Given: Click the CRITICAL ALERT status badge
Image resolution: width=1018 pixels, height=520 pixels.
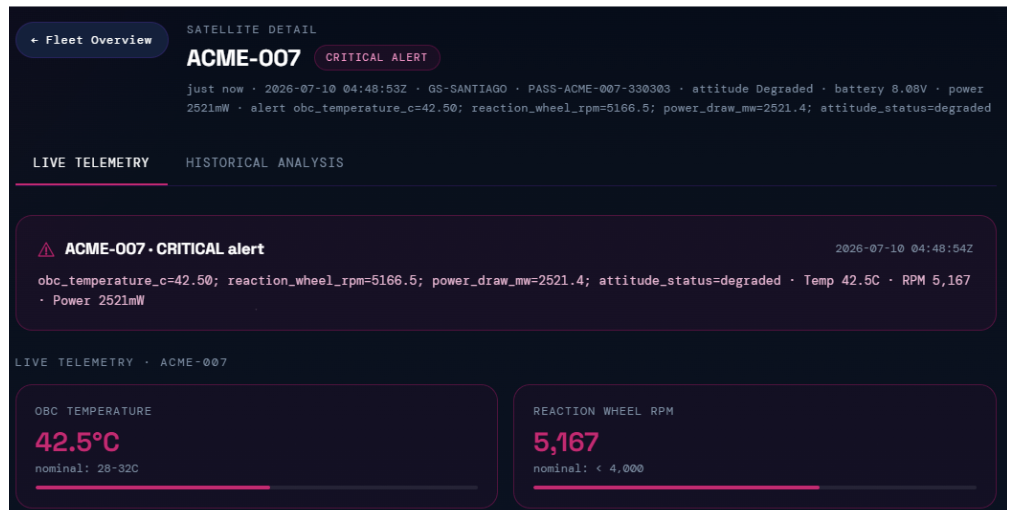Looking at the screenshot, I should tap(377, 58).
